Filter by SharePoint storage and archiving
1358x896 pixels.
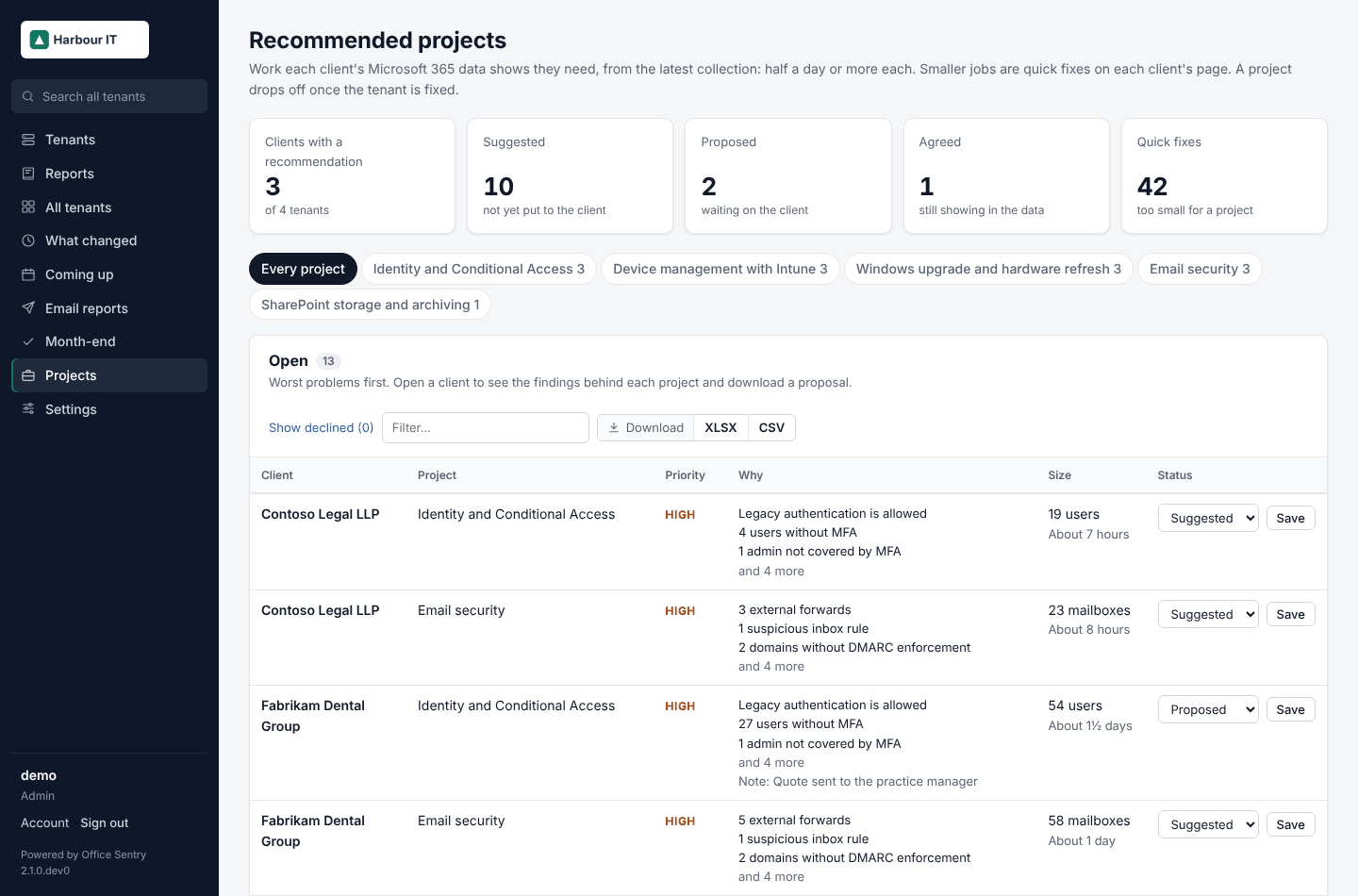point(370,305)
